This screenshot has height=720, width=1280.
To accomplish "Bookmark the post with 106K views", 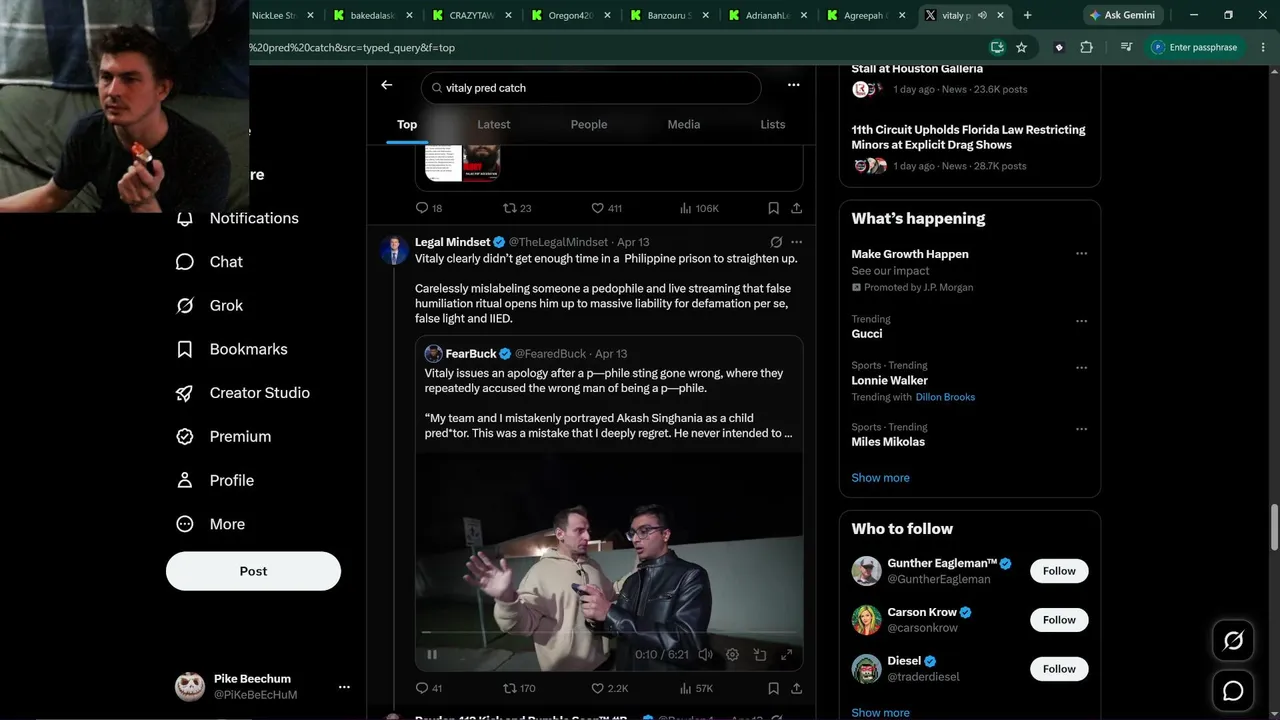I will point(773,208).
